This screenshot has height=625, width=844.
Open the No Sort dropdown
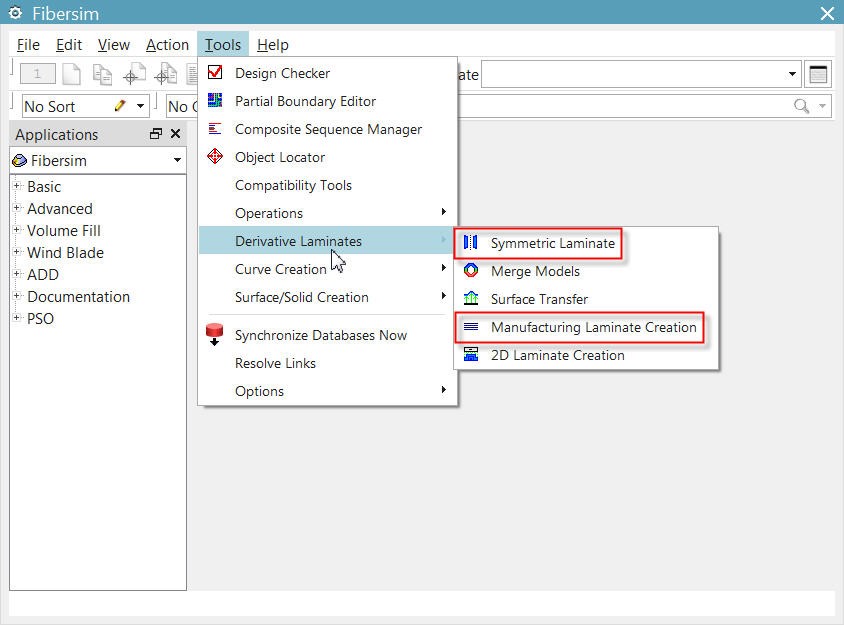pyautogui.click(x=141, y=106)
